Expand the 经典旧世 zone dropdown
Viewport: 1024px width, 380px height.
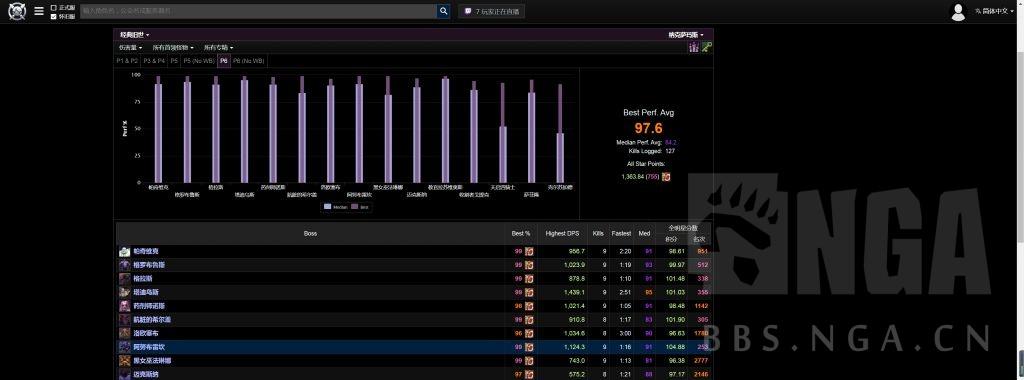(135, 35)
